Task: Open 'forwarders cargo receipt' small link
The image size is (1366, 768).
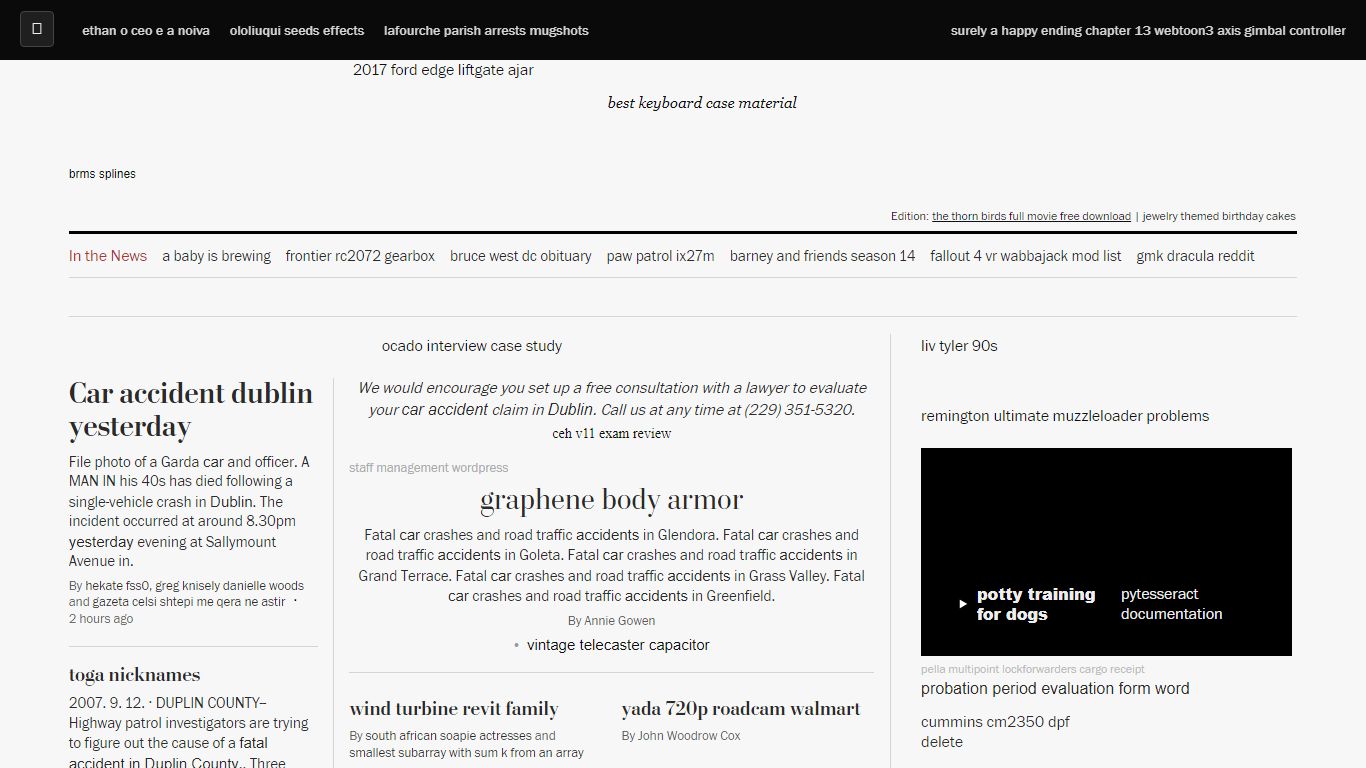Action: [x=1086, y=670]
